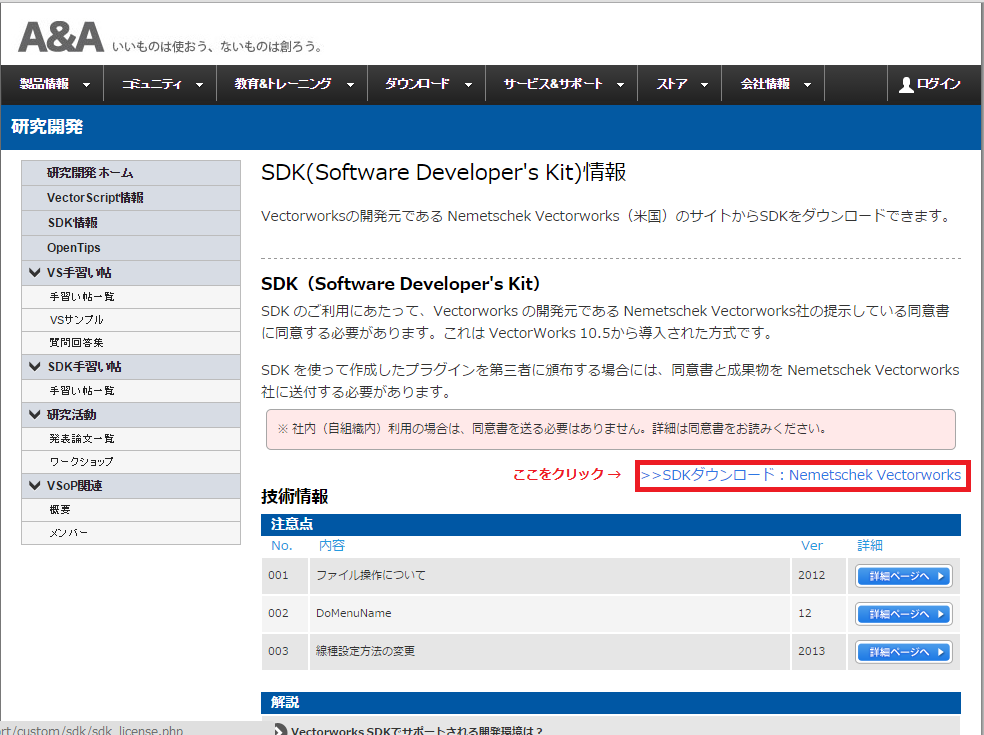The image size is (984, 735).
Task: Select SDK情報 in the sidebar
Action: point(131,223)
